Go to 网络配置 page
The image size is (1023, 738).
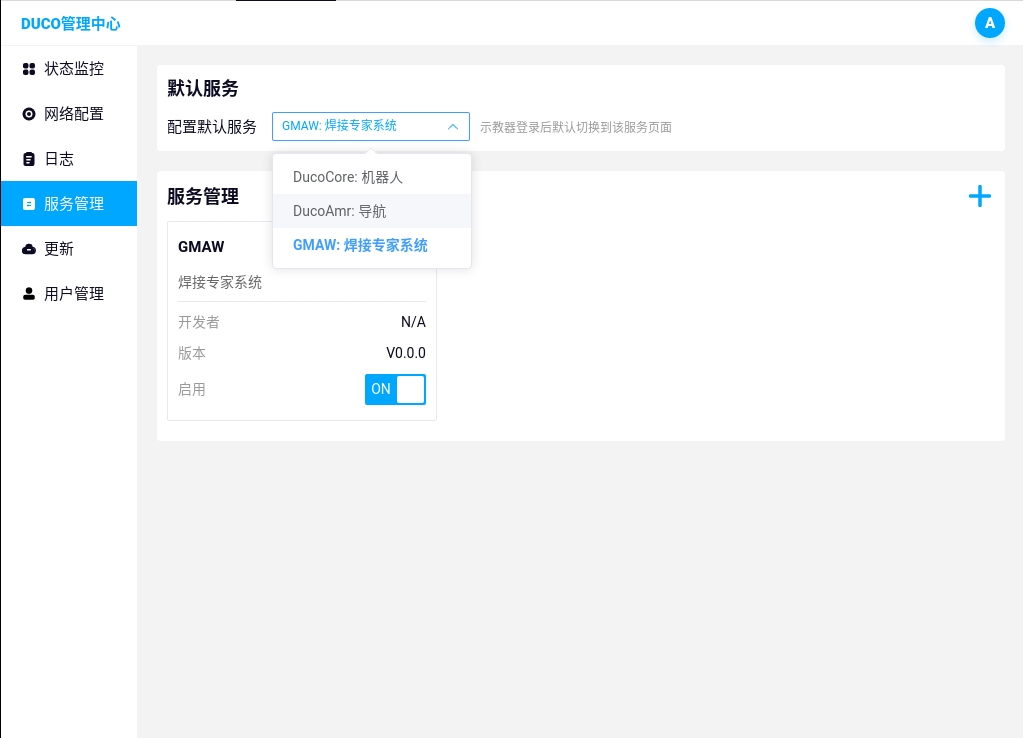[x=74, y=114]
